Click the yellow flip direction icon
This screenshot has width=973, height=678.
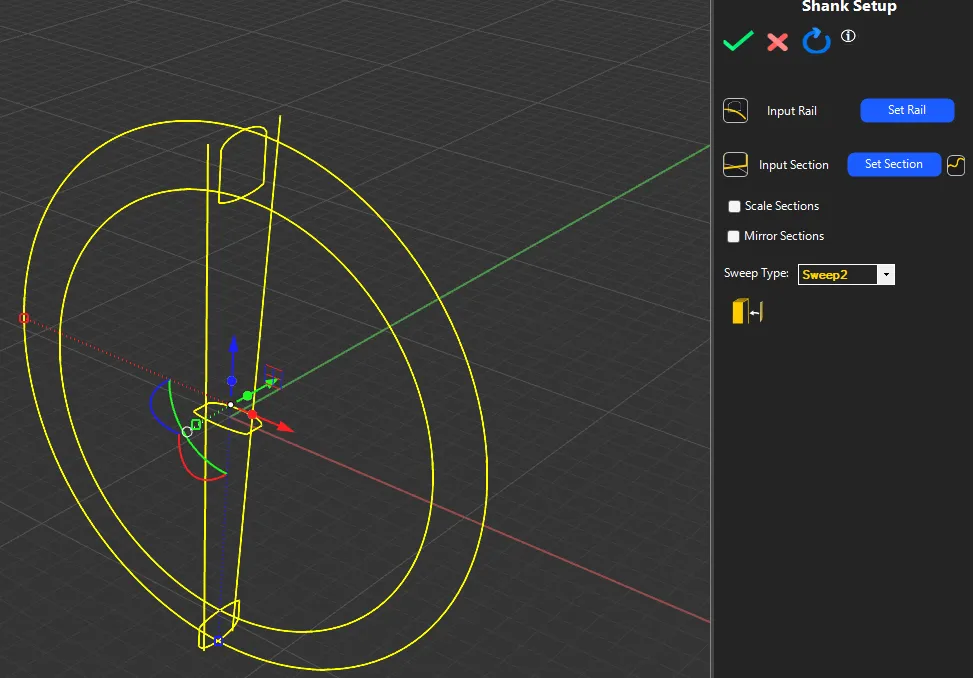(x=746, y=312)
